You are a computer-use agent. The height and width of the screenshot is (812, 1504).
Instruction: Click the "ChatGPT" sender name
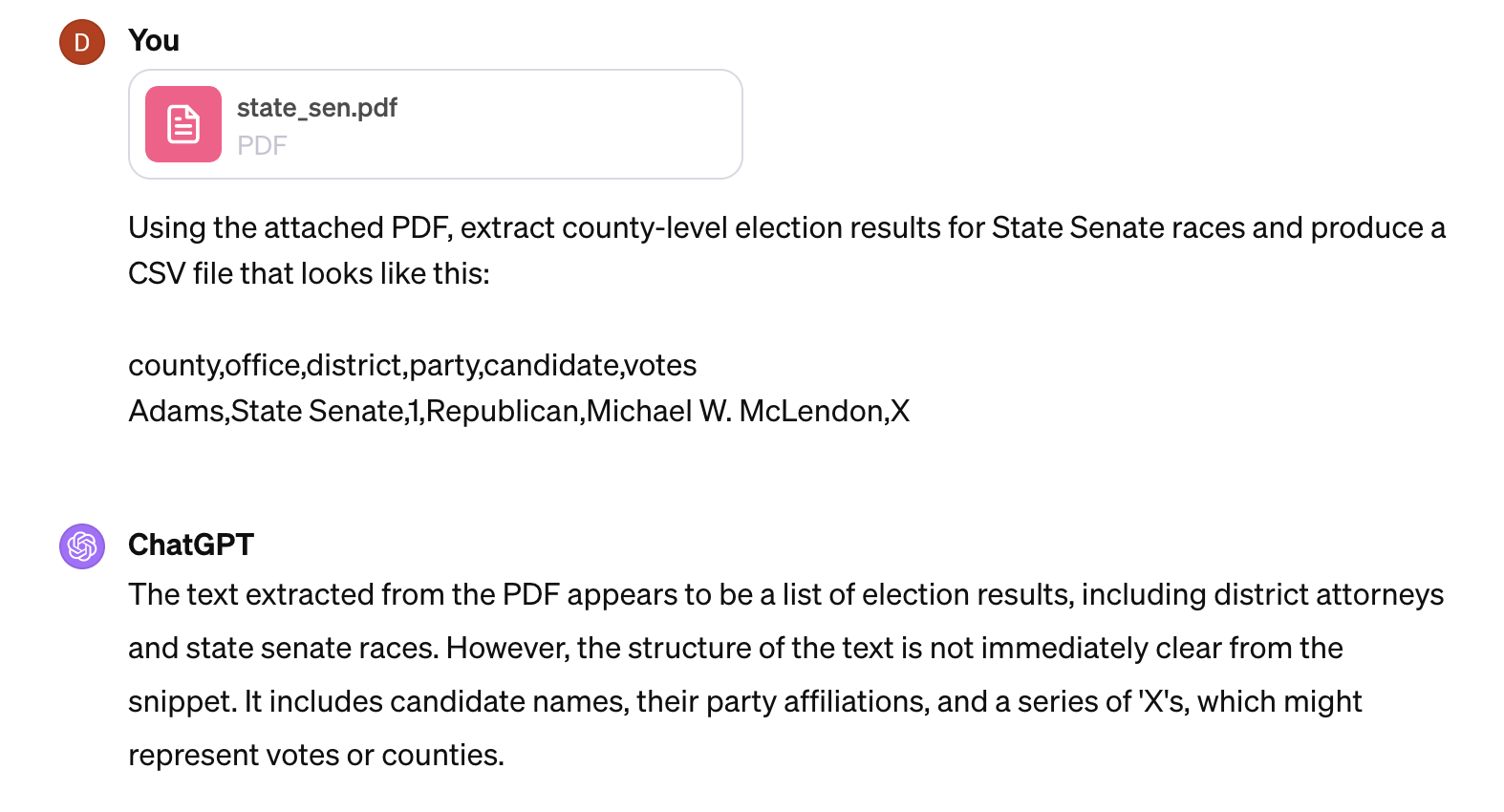click(191, 545)
